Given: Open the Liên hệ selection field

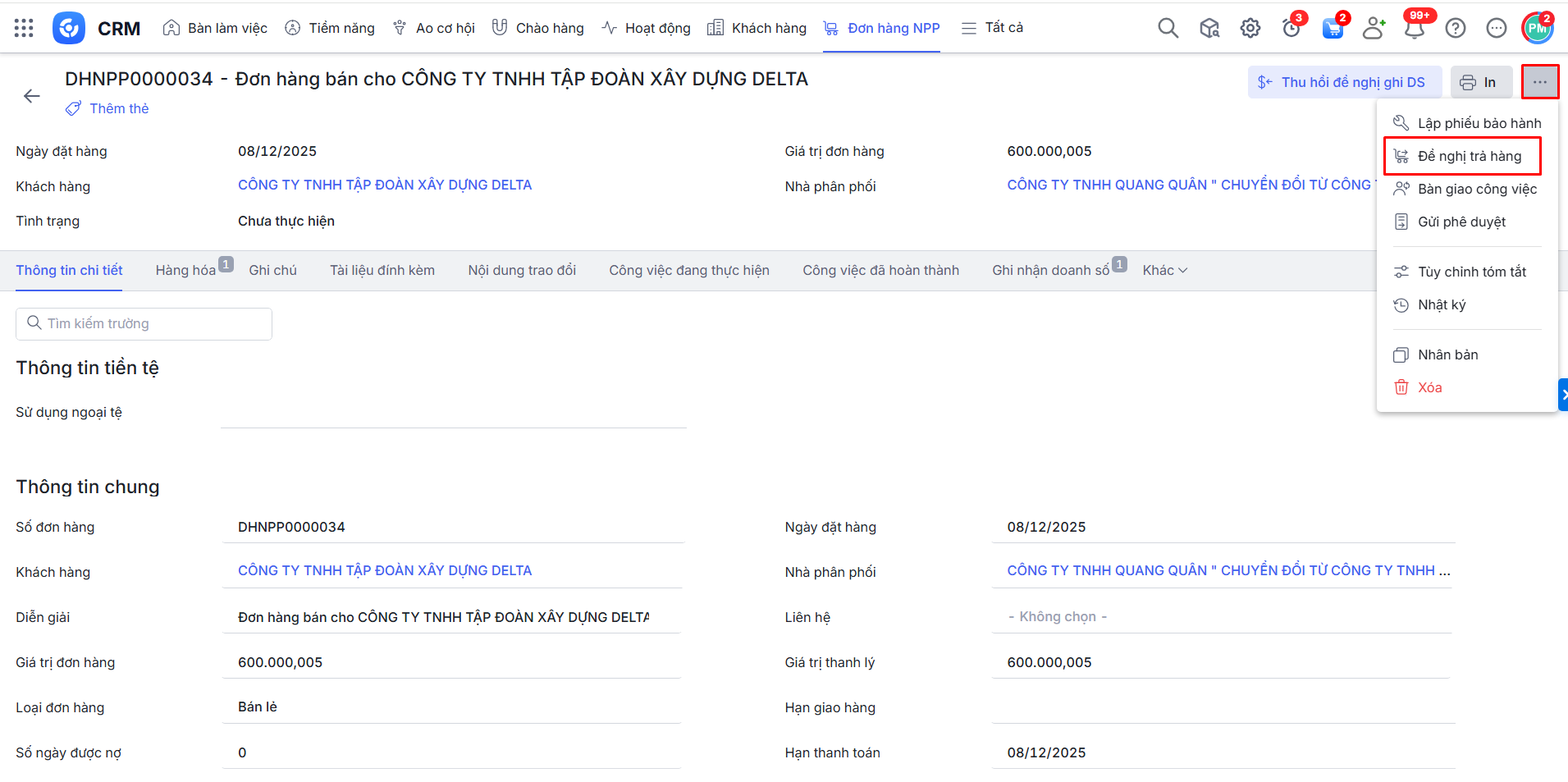Looking at the screenshot, I should tap(1221, 616).
